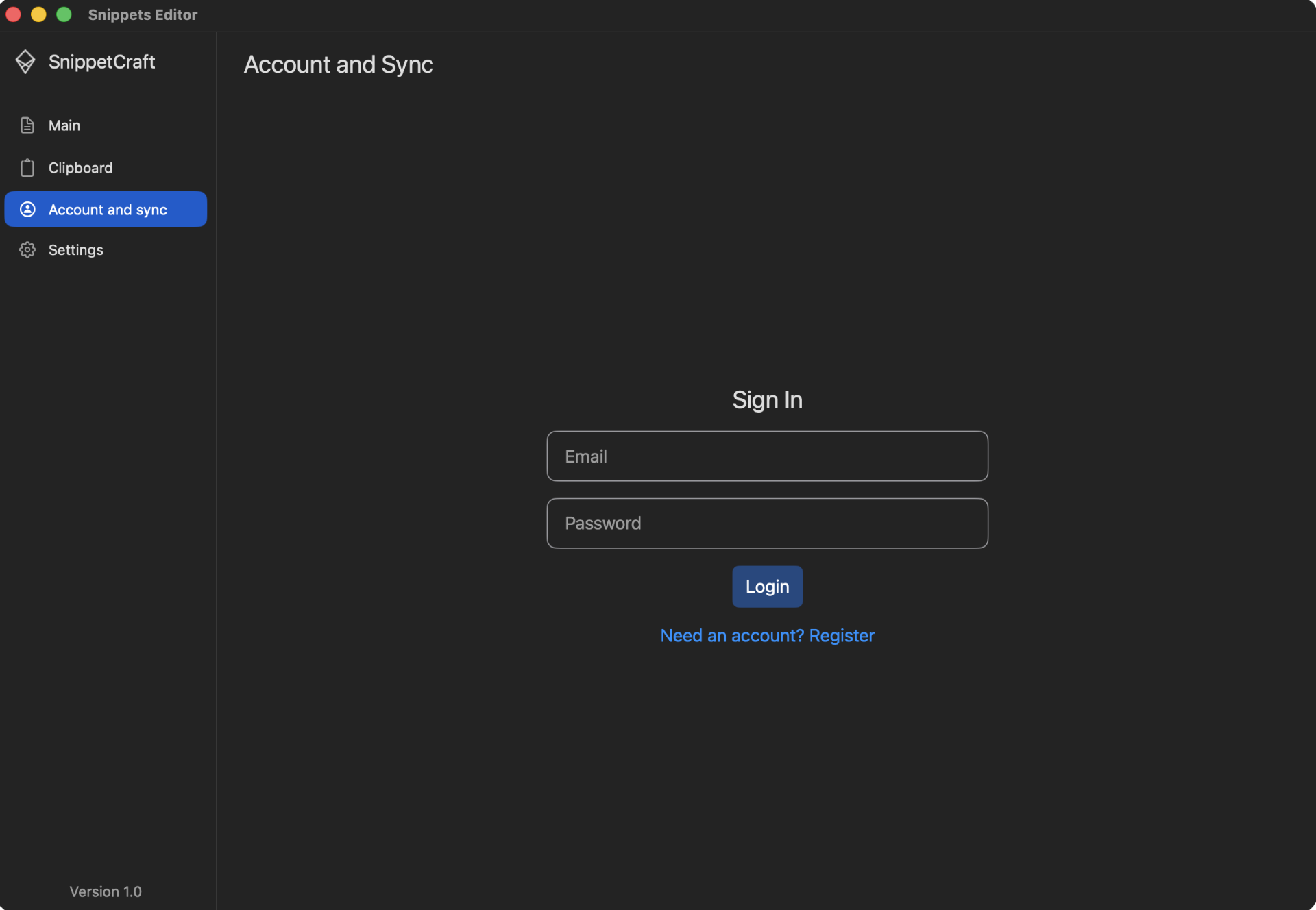Open the Main section
Screen dimensions: 1316x910
106,125
